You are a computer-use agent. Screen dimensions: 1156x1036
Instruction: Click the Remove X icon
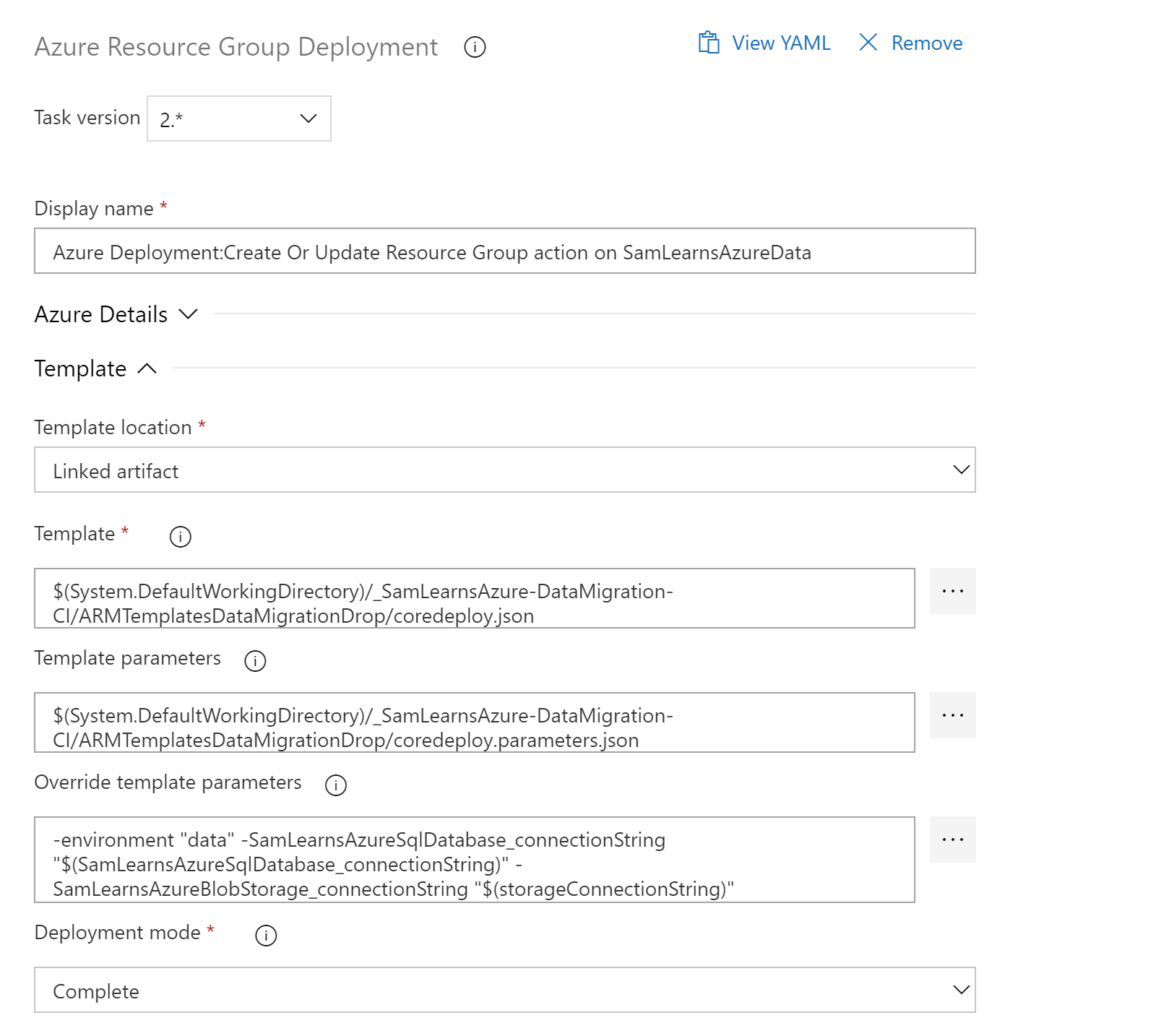(x=868, y=43)
